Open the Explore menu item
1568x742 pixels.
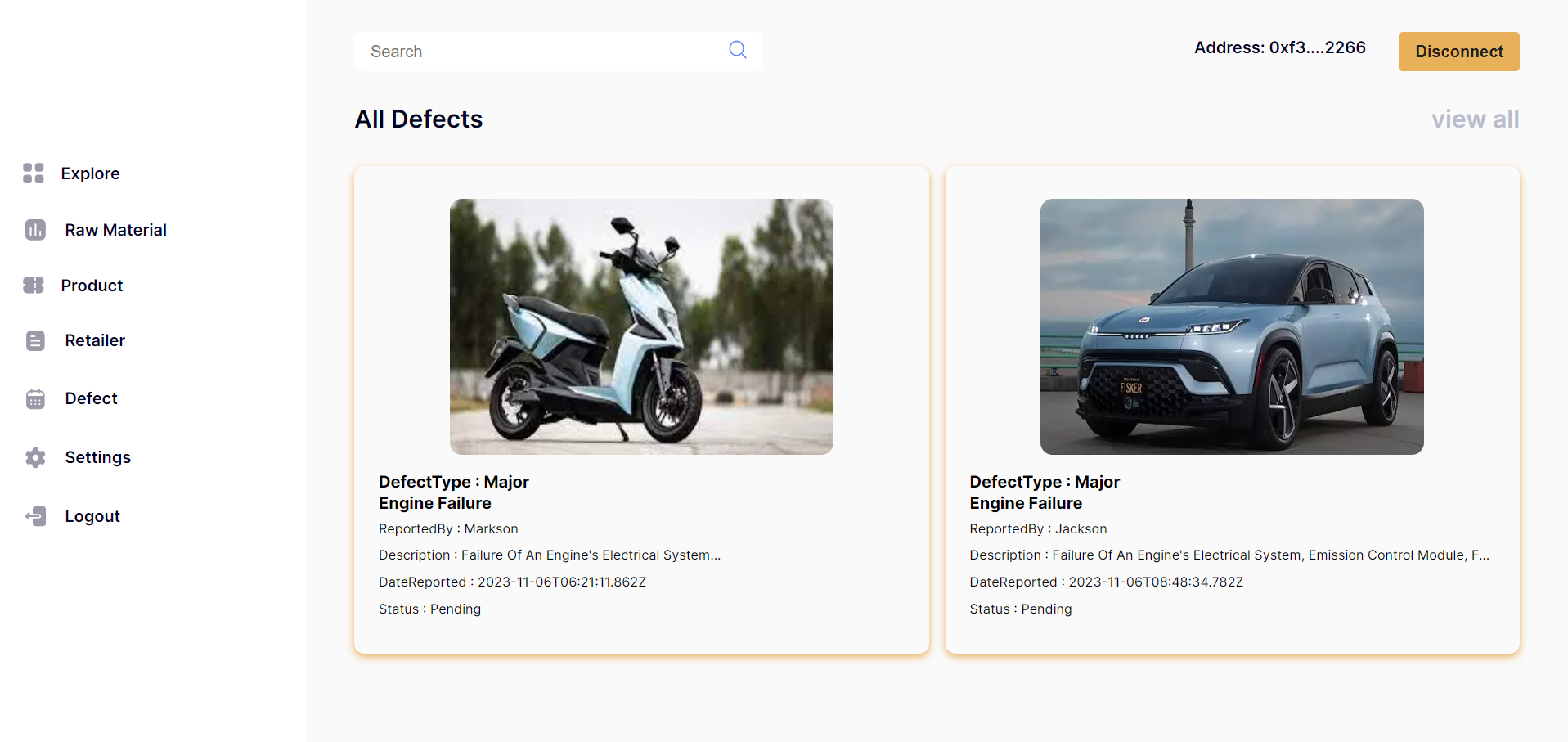point(90,173)
